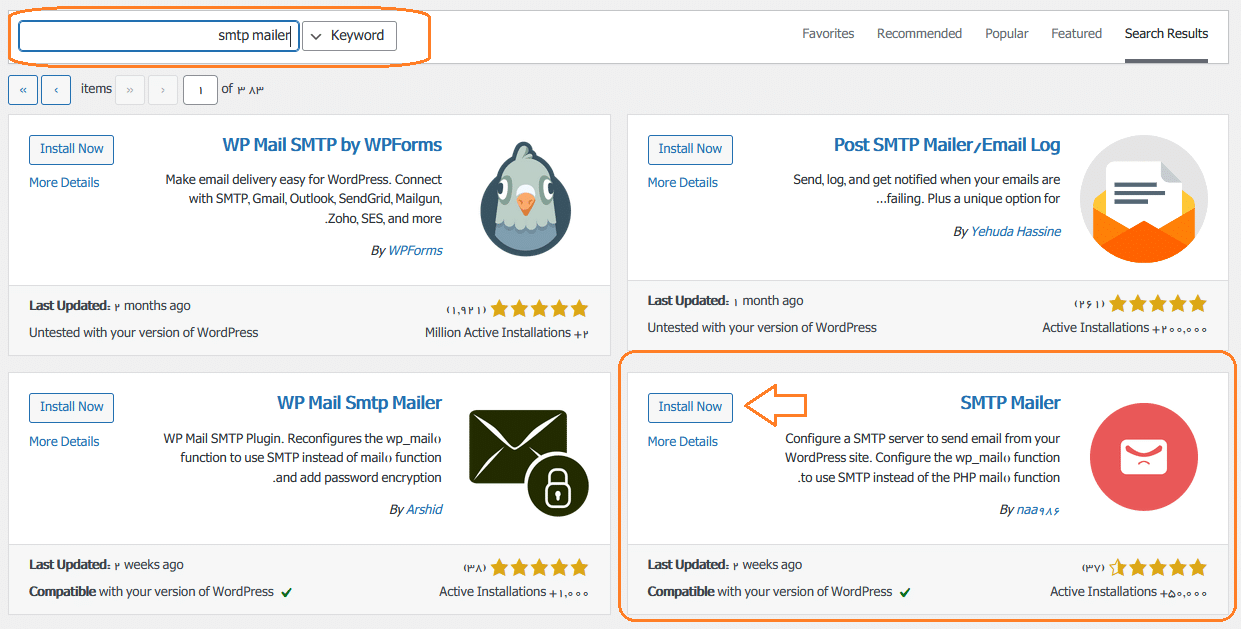Viewport: 1241px width, 629px height.
Task: Click the WP Mail SMTP pigeon plugin icon
Action: (525, 199)
